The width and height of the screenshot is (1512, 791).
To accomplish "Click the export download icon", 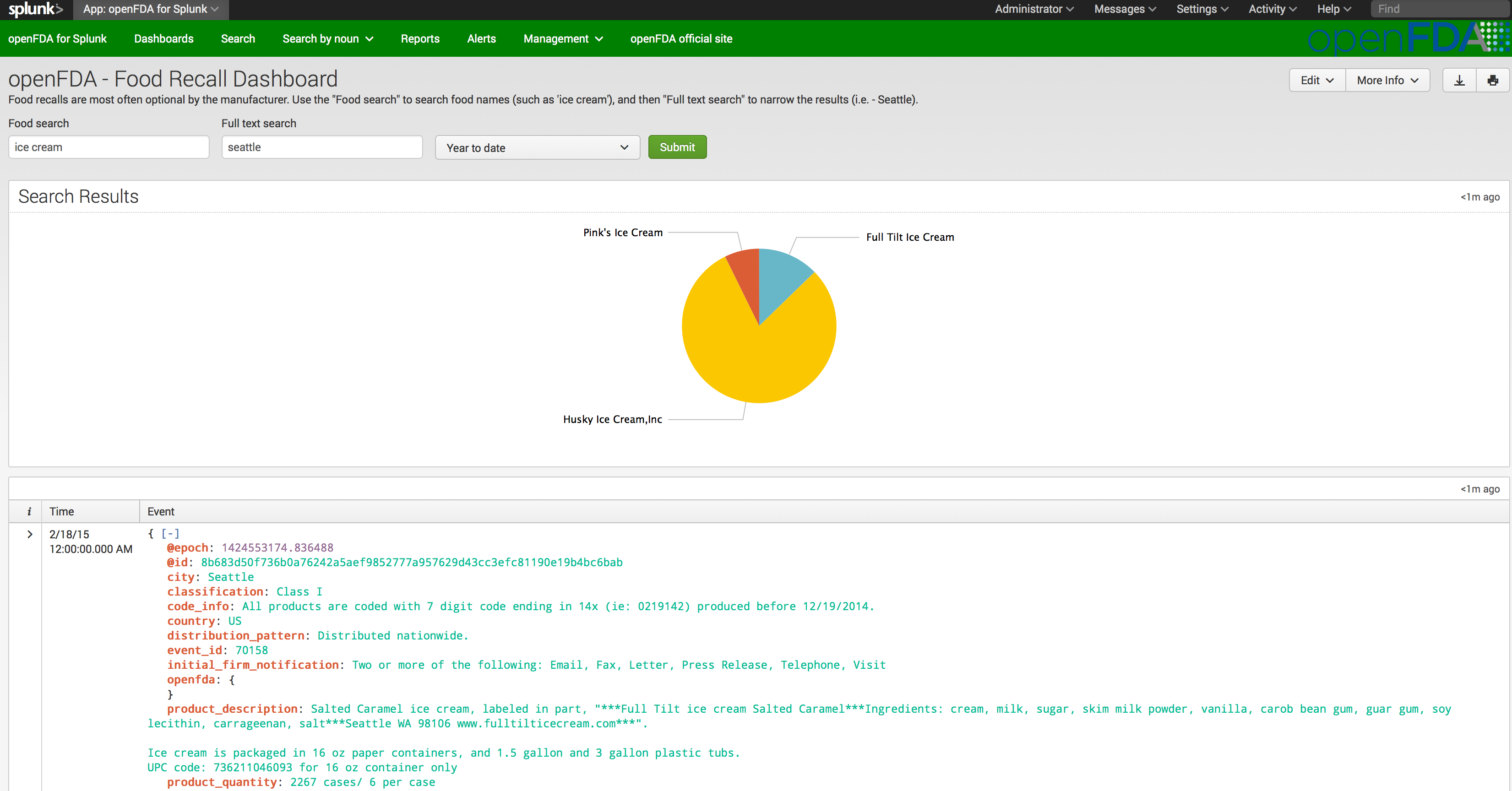I will tap(1459, 81).
